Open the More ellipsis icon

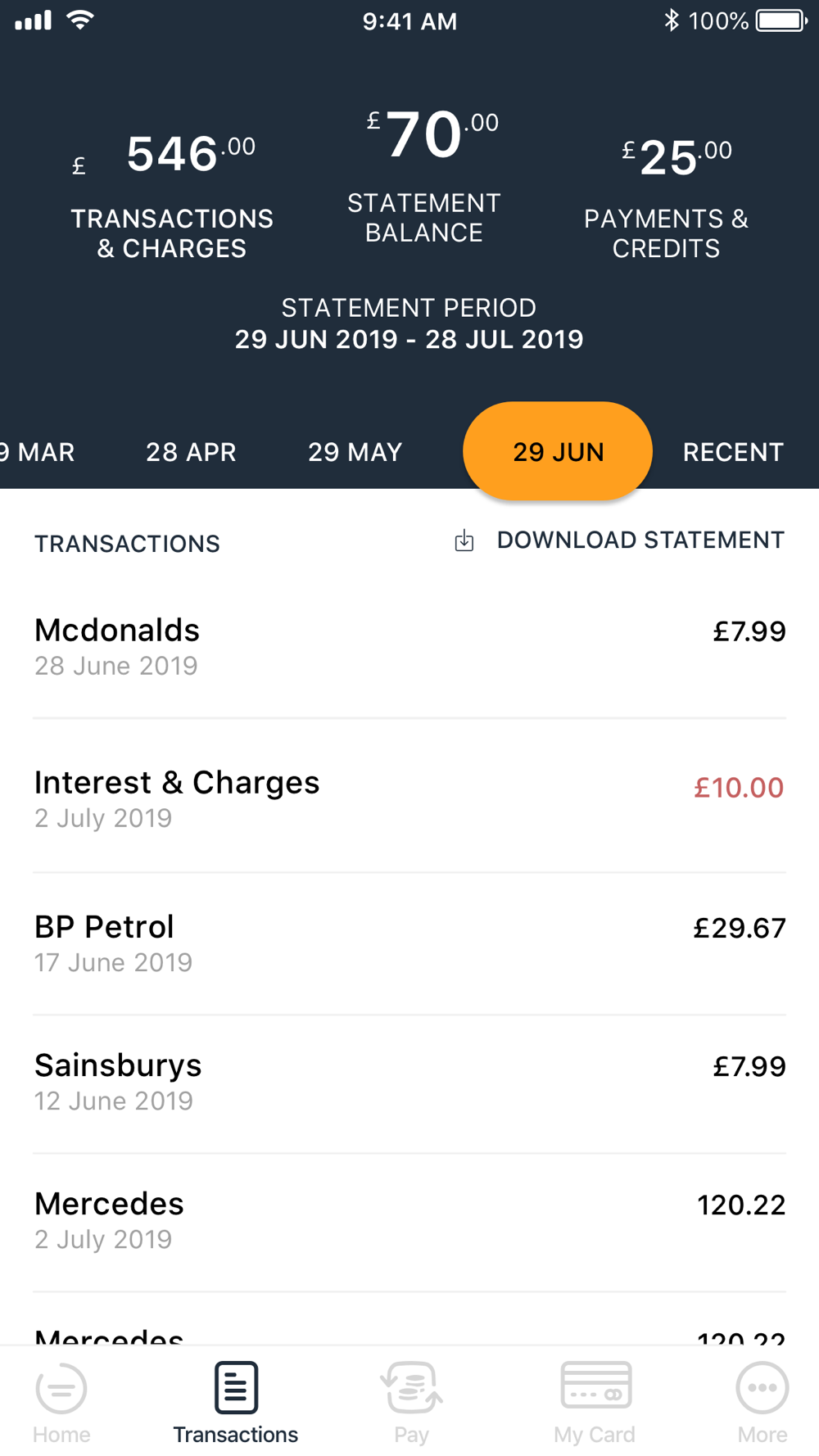(x=762, y=1388)
